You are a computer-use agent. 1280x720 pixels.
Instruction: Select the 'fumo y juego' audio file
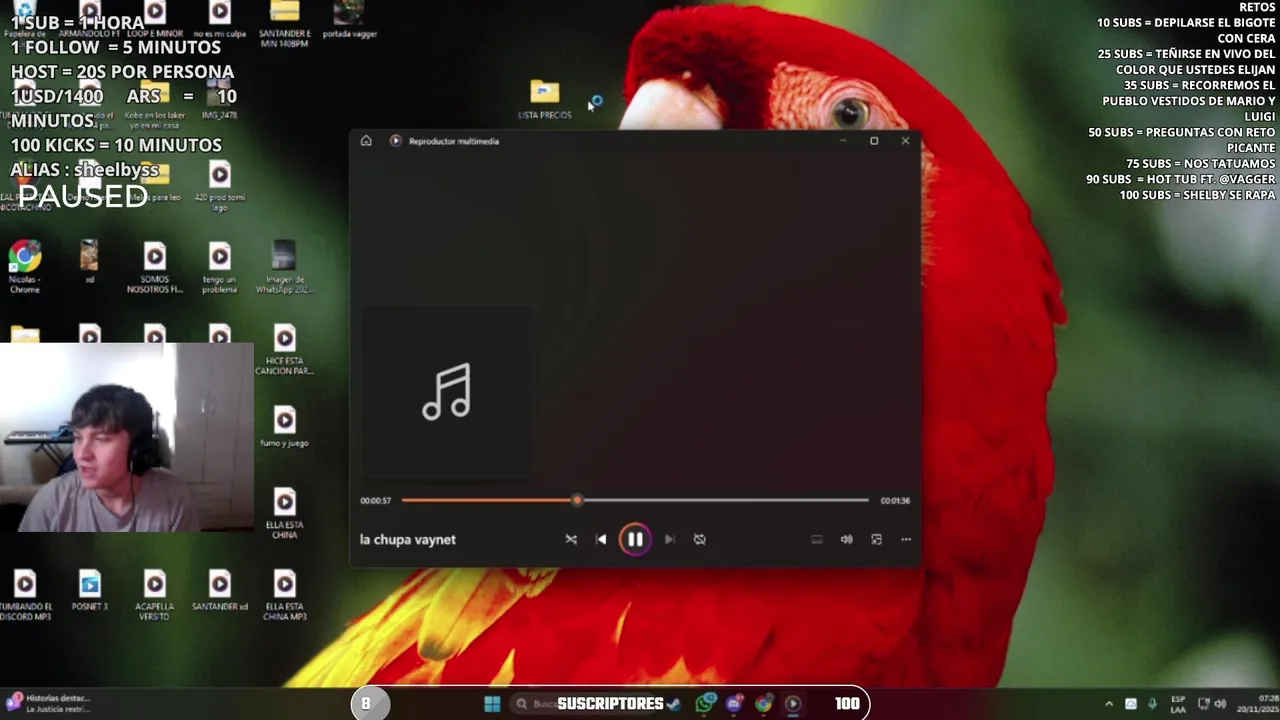pos(284,427)
